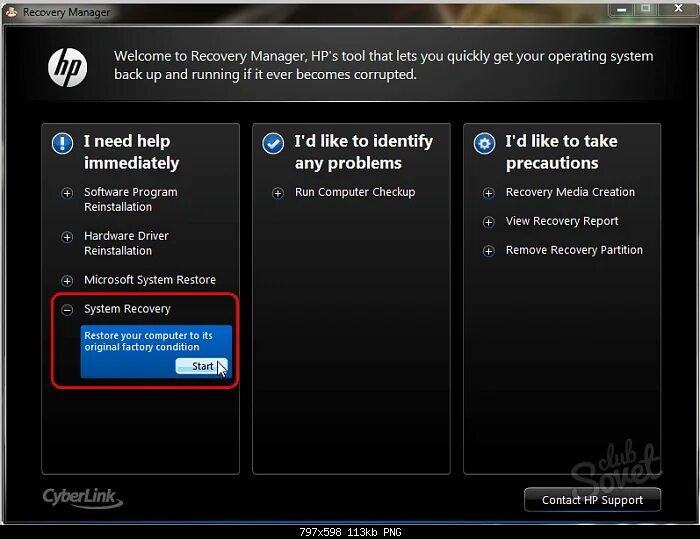Open Remove Recovery Partition option
The image size is (700, 539).
[574, 250]
